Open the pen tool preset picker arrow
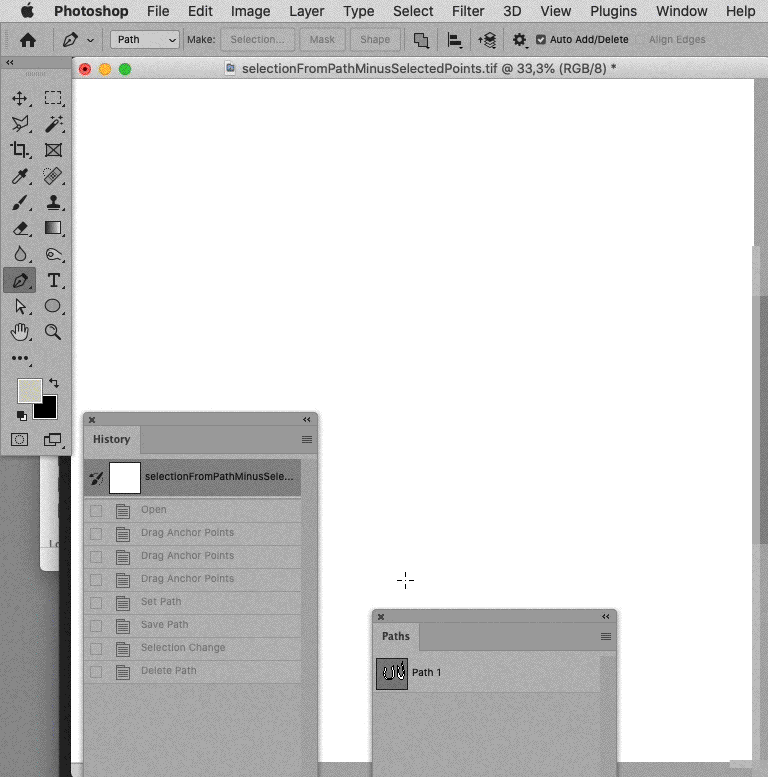Screen dimensions: 768x777 [90, 40]
